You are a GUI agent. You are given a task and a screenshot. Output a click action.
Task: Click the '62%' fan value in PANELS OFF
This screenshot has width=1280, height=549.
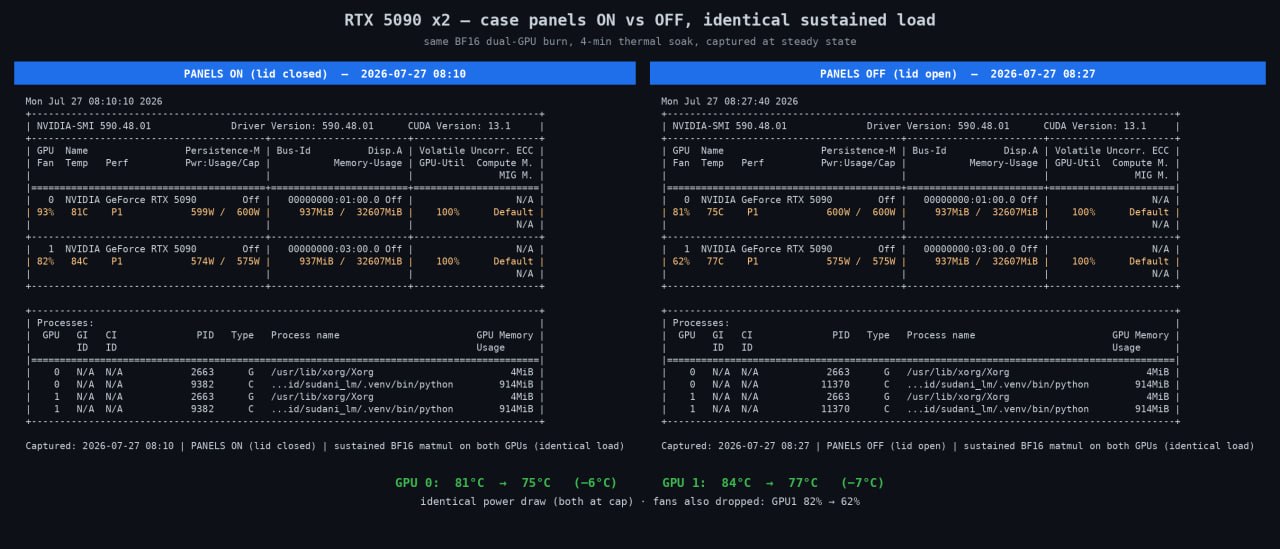tap(682, 261)
